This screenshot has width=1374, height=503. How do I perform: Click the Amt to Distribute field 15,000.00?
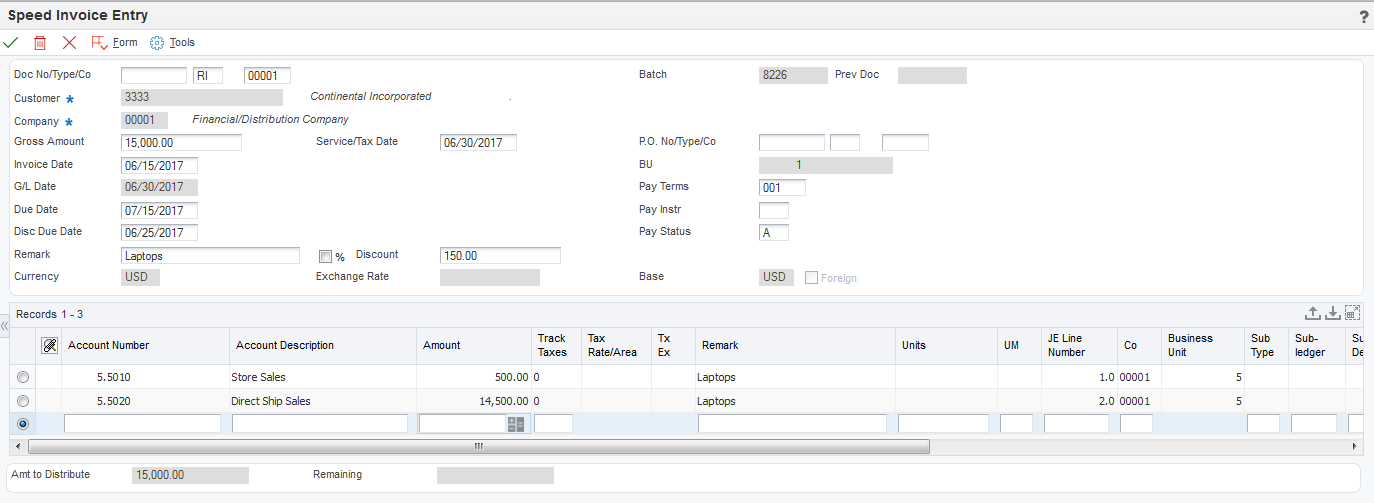click(x=190, y=475)
